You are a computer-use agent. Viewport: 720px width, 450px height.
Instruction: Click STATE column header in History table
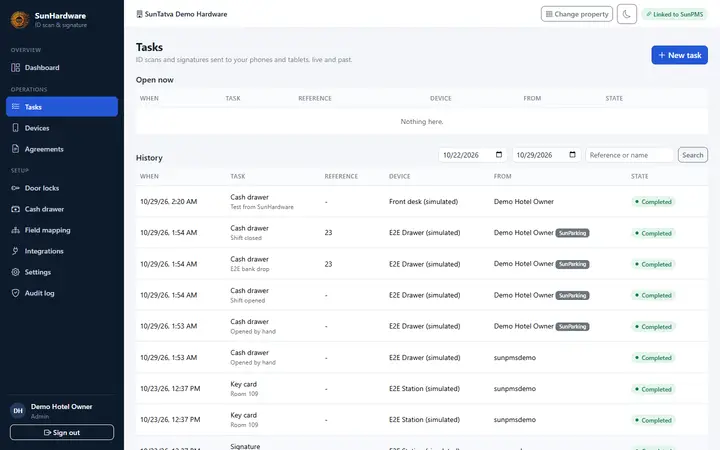point(640,176)
